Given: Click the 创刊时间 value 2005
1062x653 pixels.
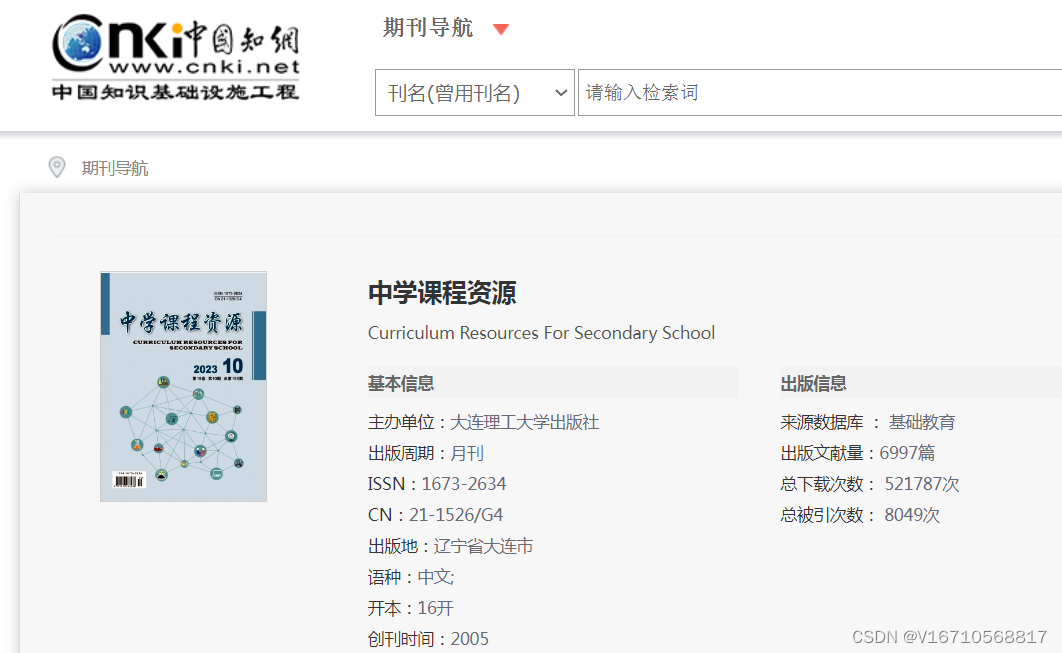Looking at the screenshot, I should pyautogui.click(x=469, y=639).
